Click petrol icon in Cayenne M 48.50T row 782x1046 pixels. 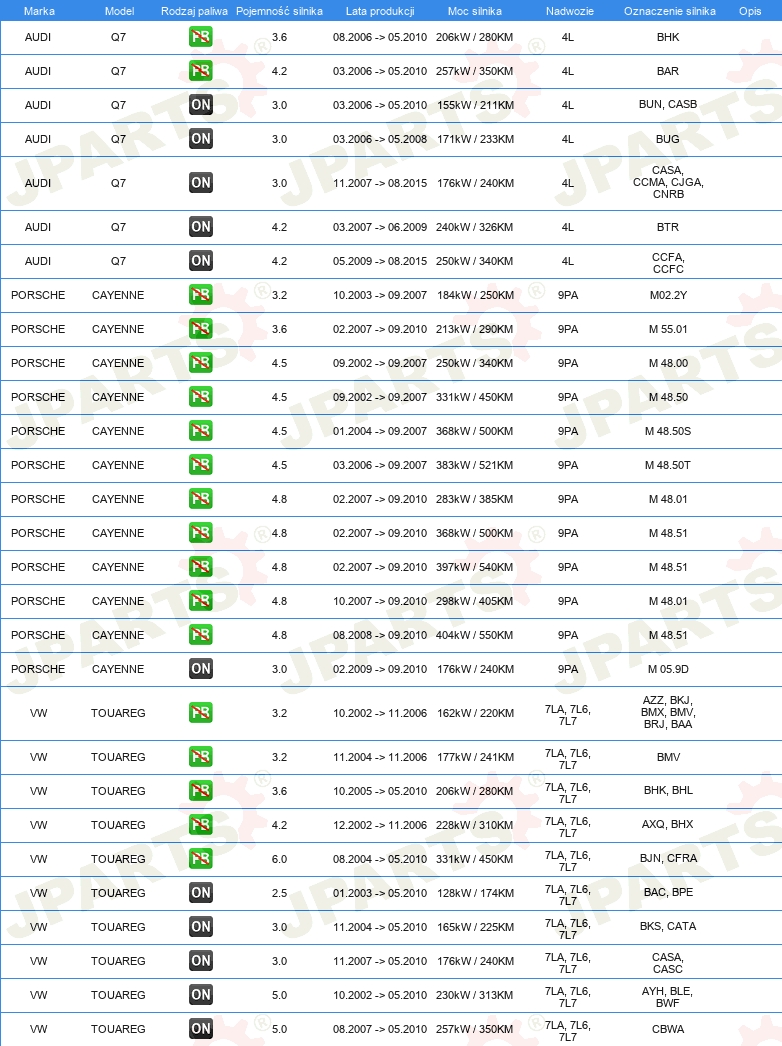[x=200, y=465]
